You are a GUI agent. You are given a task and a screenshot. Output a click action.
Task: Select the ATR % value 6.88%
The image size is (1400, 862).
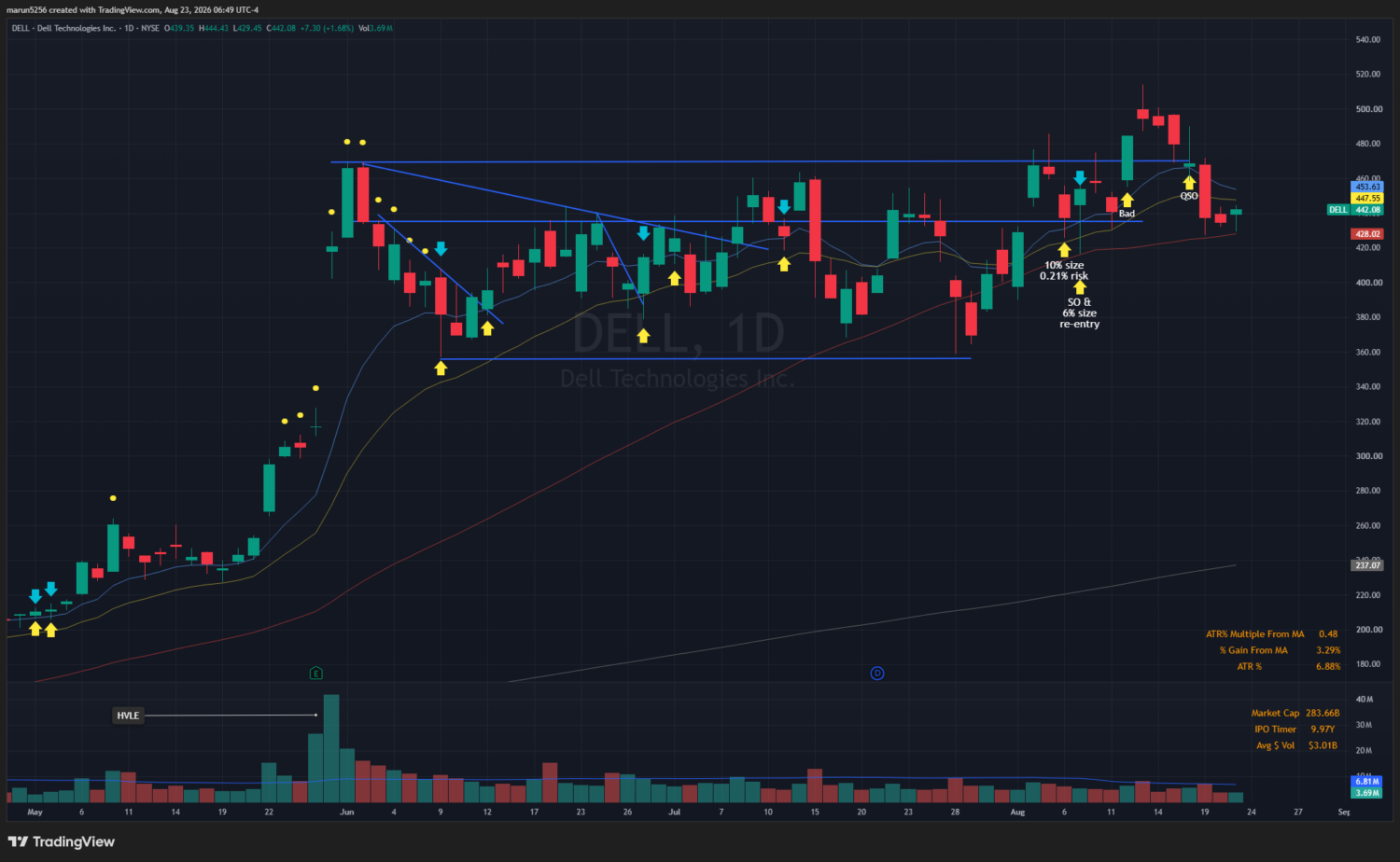pos(1328,667)
